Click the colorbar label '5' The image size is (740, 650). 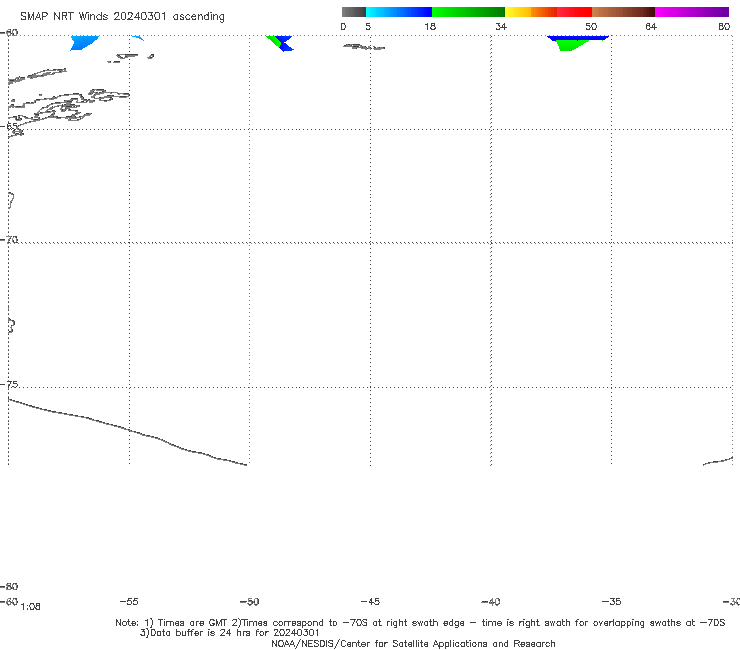coord(368,26)
